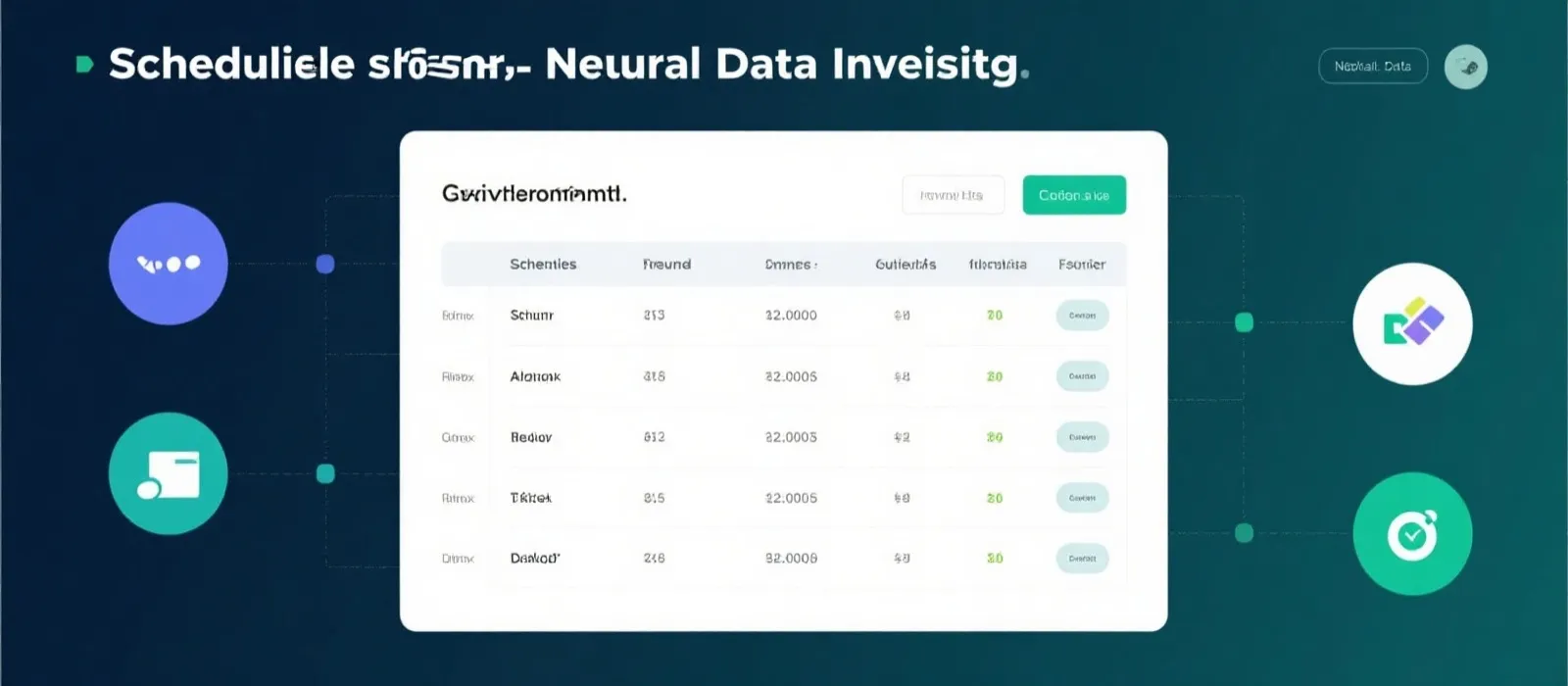
Task: Click the green marker before the page title
Action: [85, 65]
